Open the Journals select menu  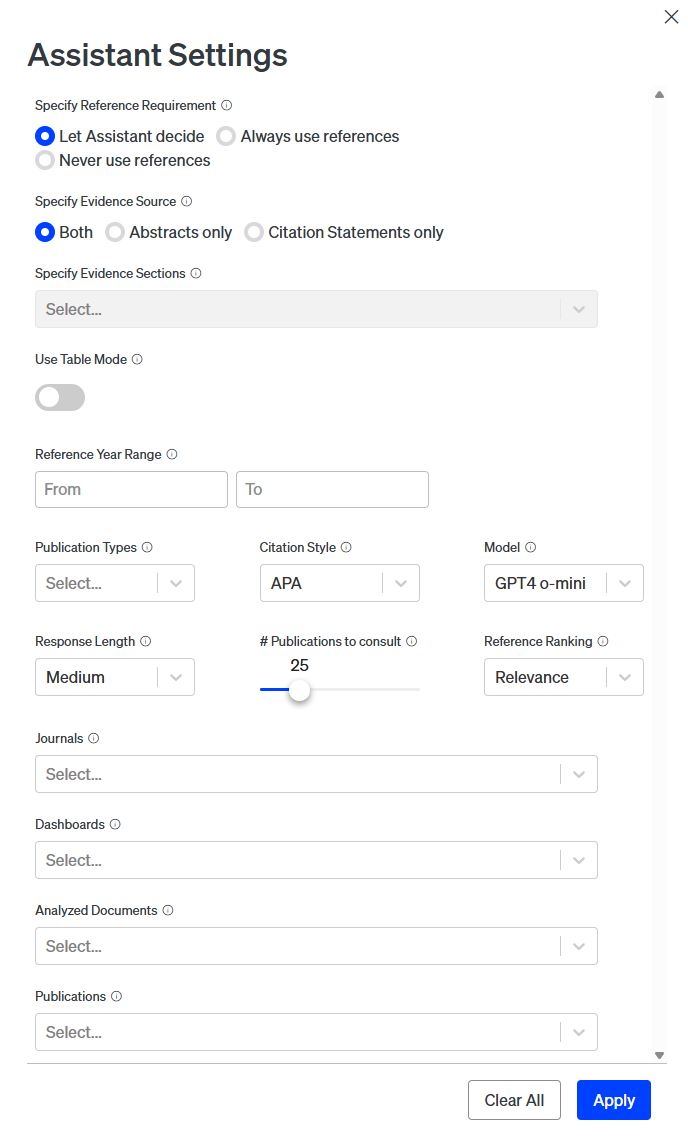click(x=316, y=774)
